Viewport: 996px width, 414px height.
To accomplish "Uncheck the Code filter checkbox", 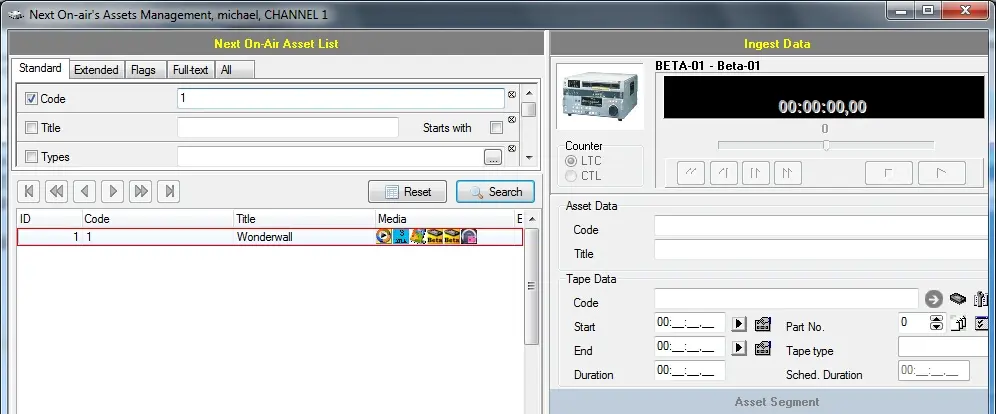I will tap(31, 99).
